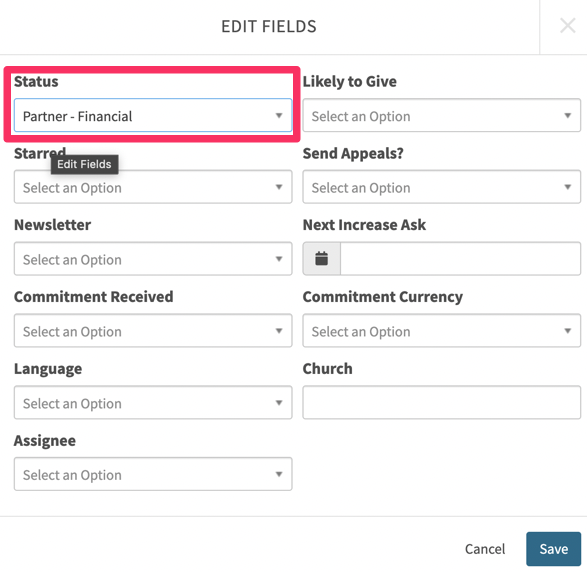This screenshot has height=572, width=587.
Task: Click the arrow icon on Language dropdown
Action: 279,403
